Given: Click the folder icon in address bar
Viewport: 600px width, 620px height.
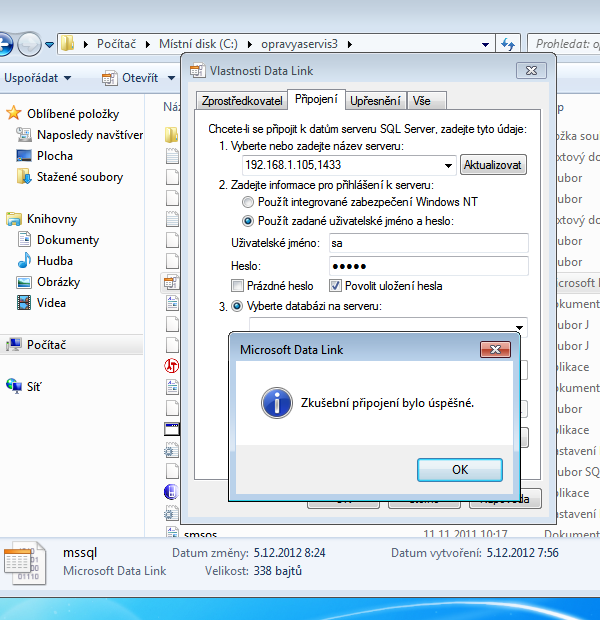Looking at the screenshot, I should coord(68,43).
